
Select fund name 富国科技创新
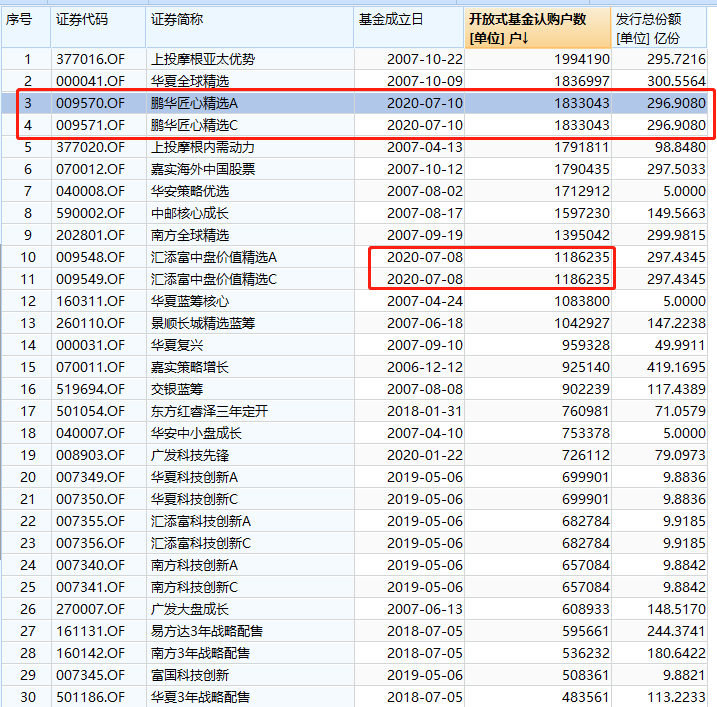coord(190,675)
